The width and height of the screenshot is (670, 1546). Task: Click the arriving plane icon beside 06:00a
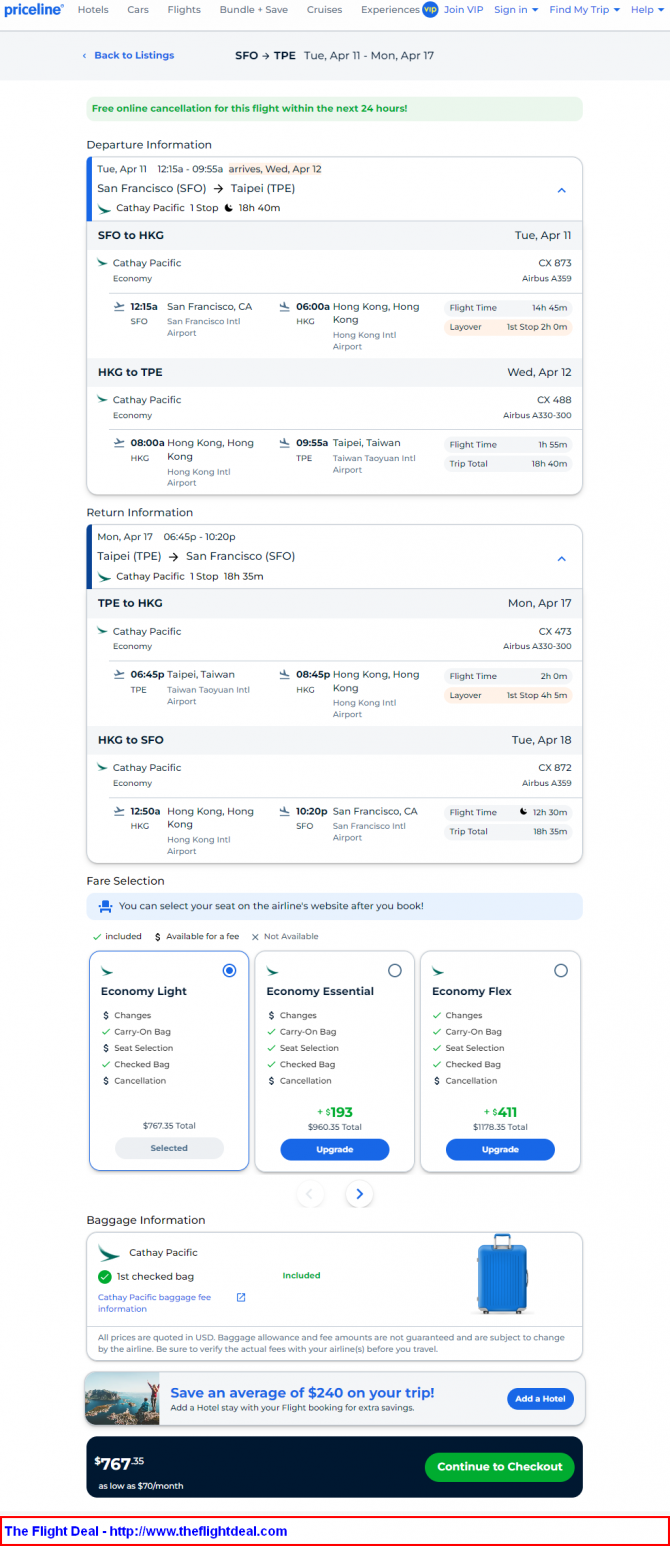285,306
